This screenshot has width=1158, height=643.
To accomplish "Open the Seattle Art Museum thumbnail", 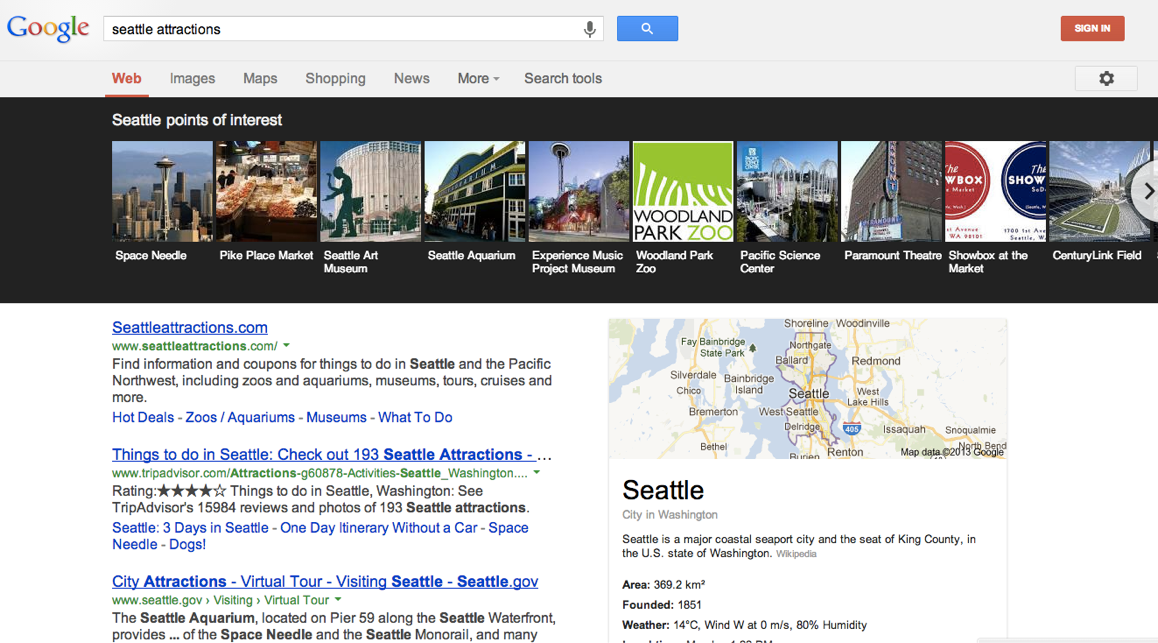I will [x=371, y=191].
